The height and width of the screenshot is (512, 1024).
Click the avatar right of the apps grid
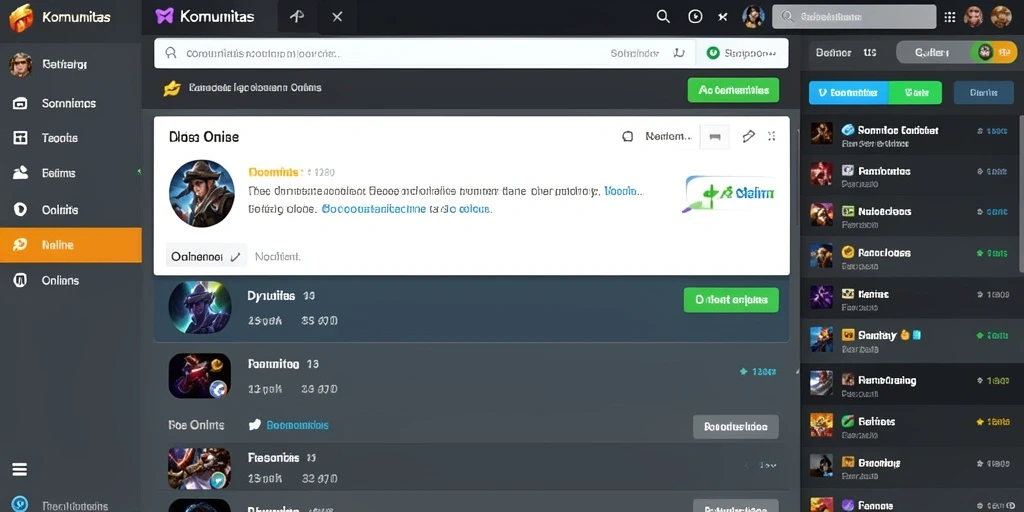973,17
